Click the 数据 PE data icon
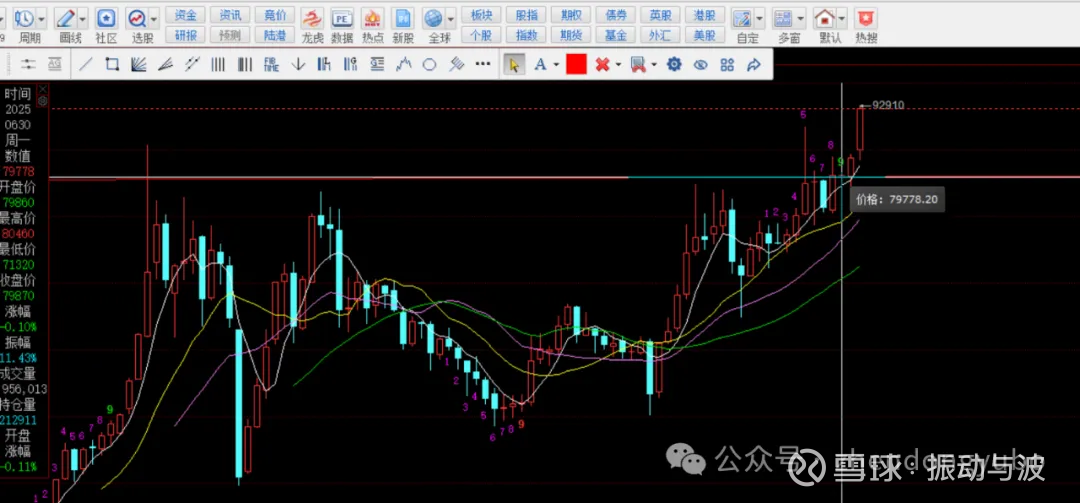The width and height of the screenshot is (1080, 503). click(x=342, y=24)
